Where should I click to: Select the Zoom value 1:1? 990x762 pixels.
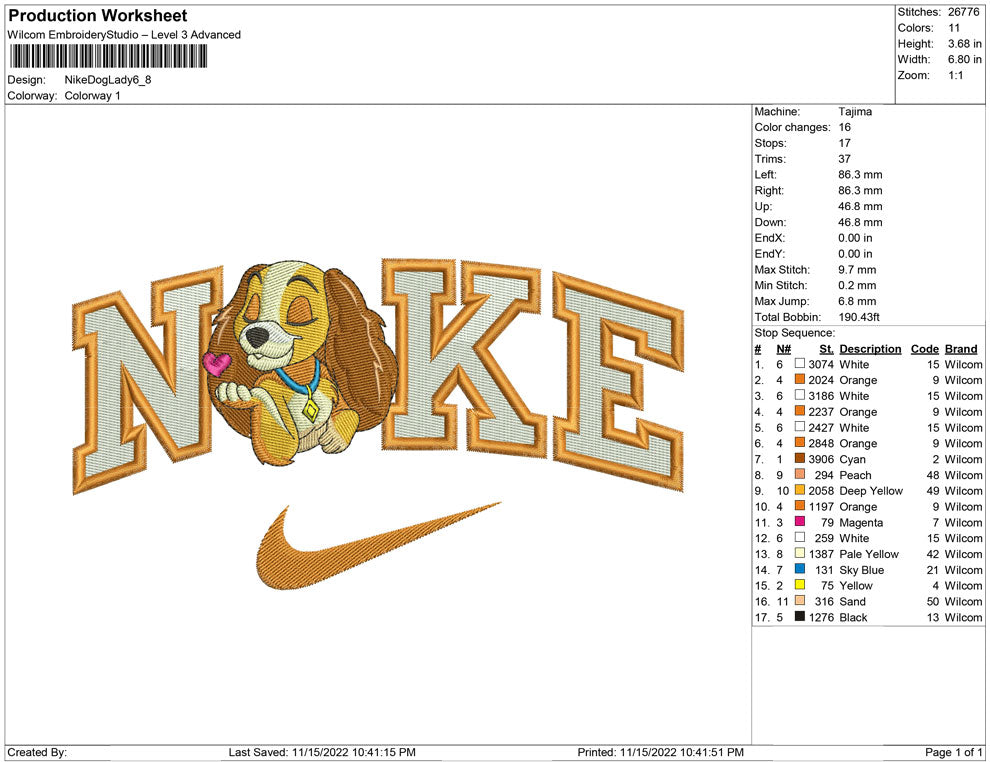[955, 75]
